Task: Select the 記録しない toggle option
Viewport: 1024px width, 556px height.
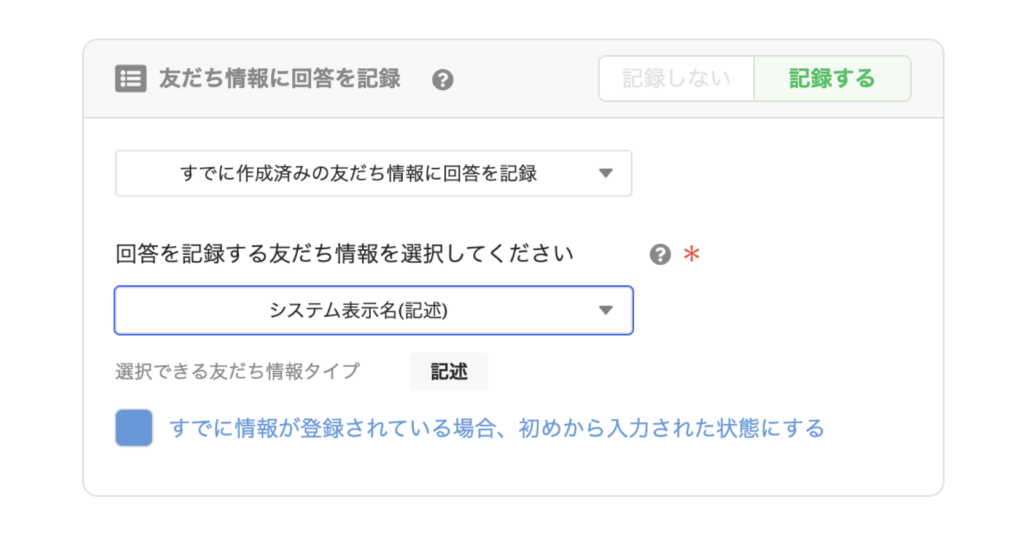Action: tap(677, 78)
